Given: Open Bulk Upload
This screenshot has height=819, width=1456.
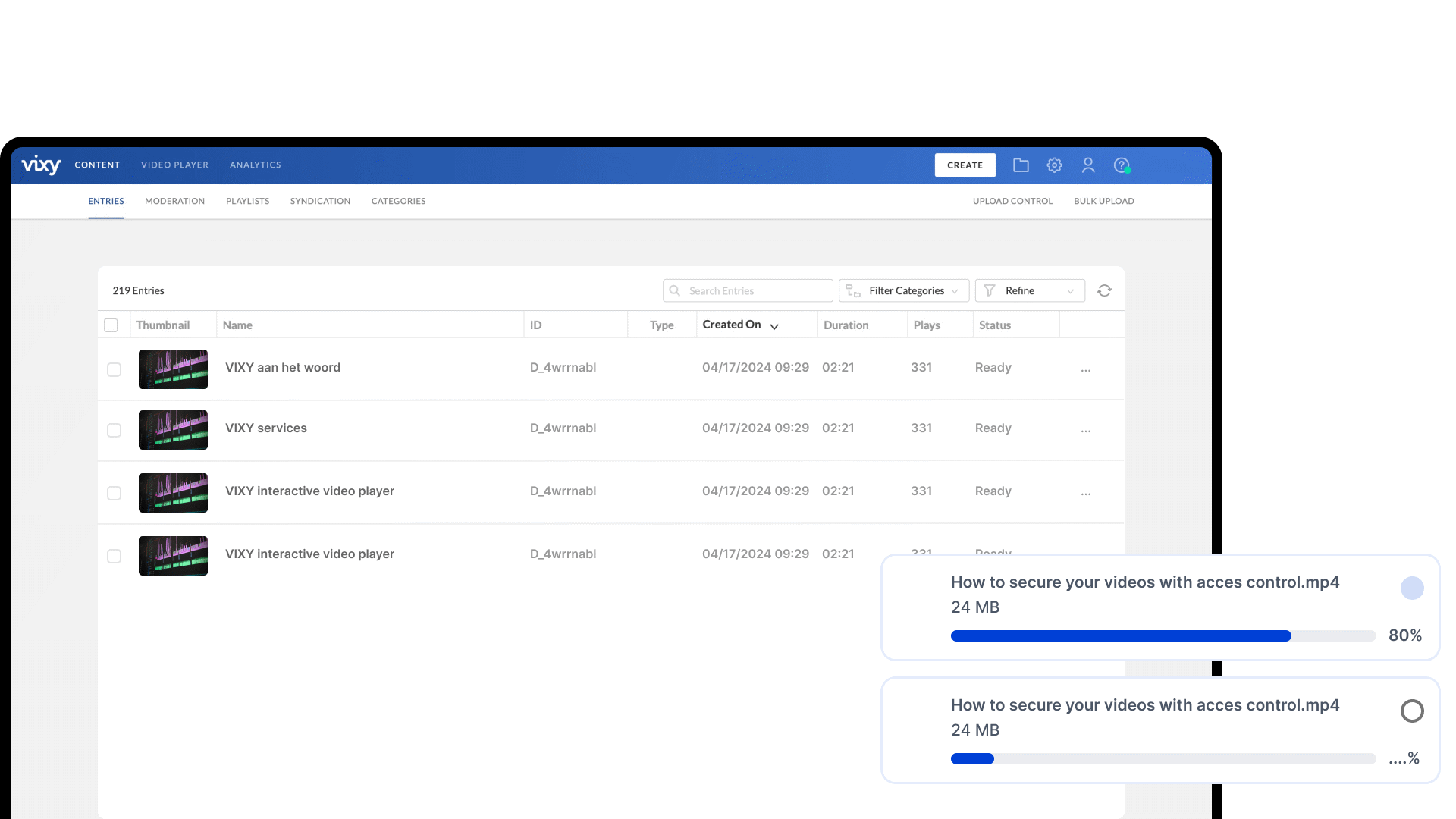Looking at the screenshot, I should (1104, 201).
